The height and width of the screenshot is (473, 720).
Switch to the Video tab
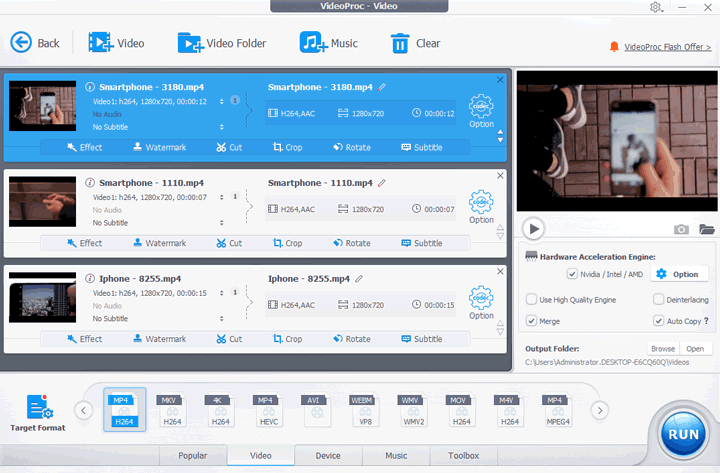[x=261, y=456]
